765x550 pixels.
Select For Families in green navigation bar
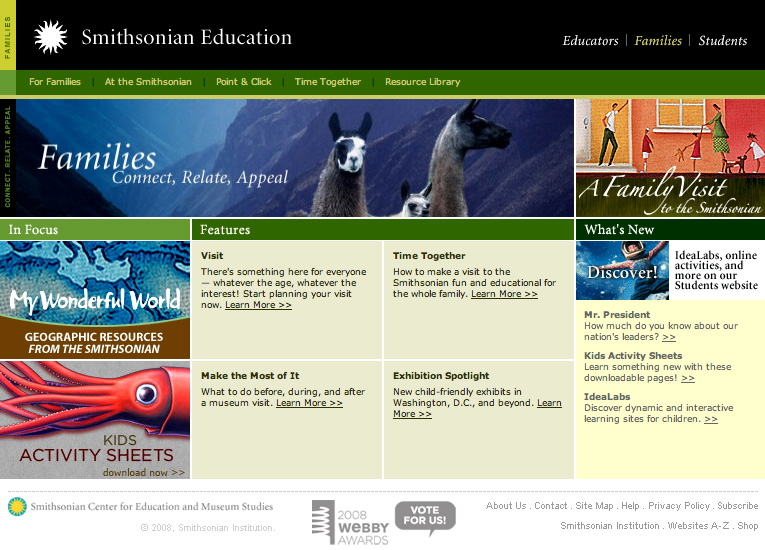(55, 82)
